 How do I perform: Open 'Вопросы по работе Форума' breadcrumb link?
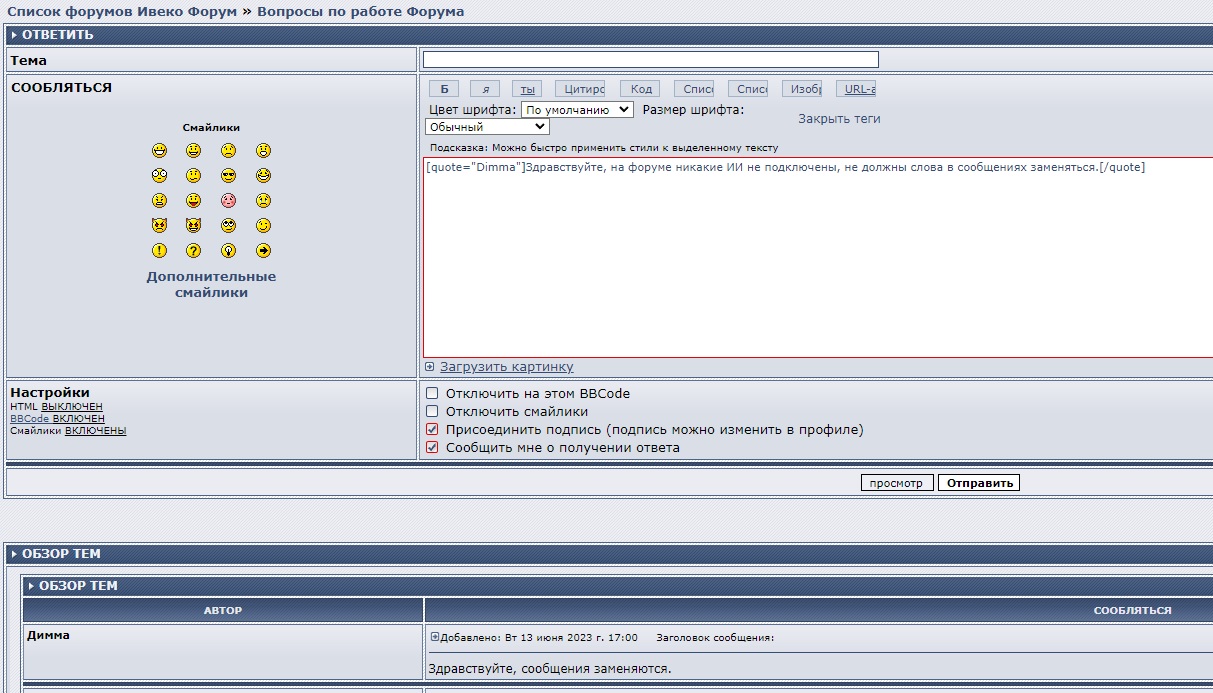360,12
